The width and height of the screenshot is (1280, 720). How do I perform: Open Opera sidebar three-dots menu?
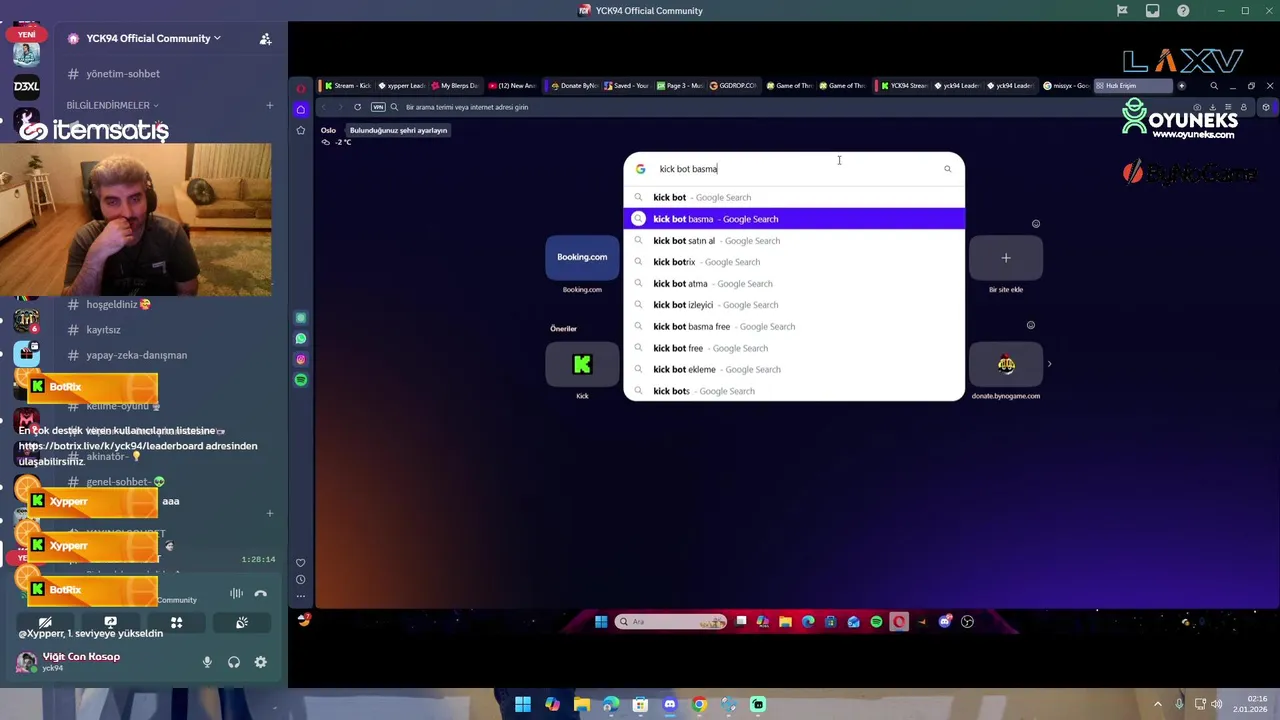[300, 596]
